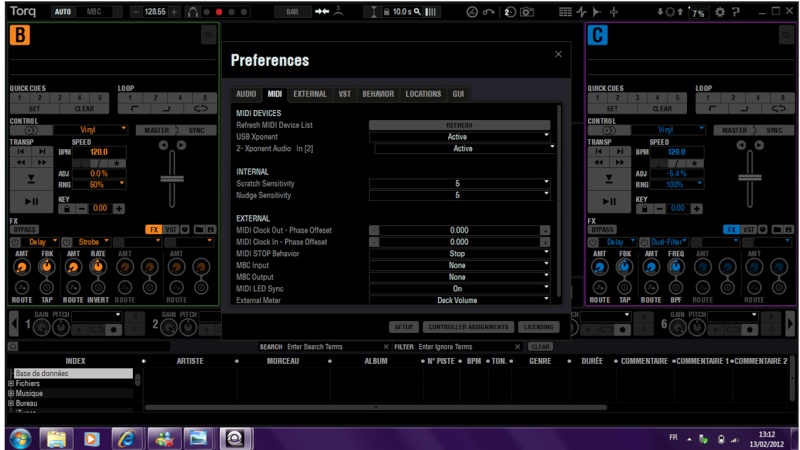This screenshot has width=800, height=450.
Task: Click the help question mark icon
Action: (736, 12)
